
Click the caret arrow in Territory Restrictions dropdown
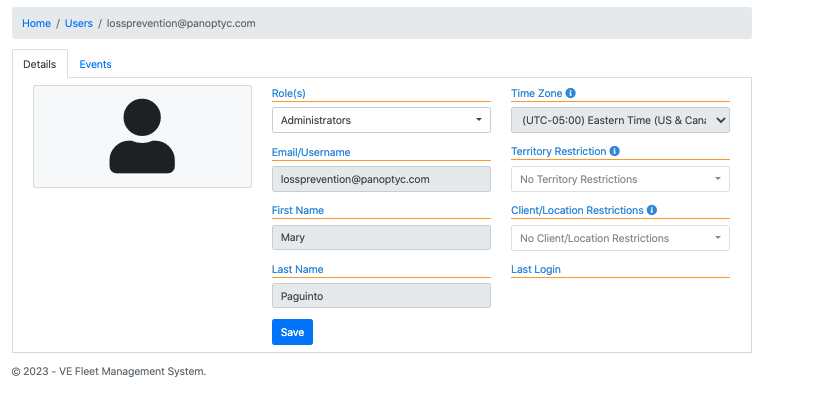718,179
